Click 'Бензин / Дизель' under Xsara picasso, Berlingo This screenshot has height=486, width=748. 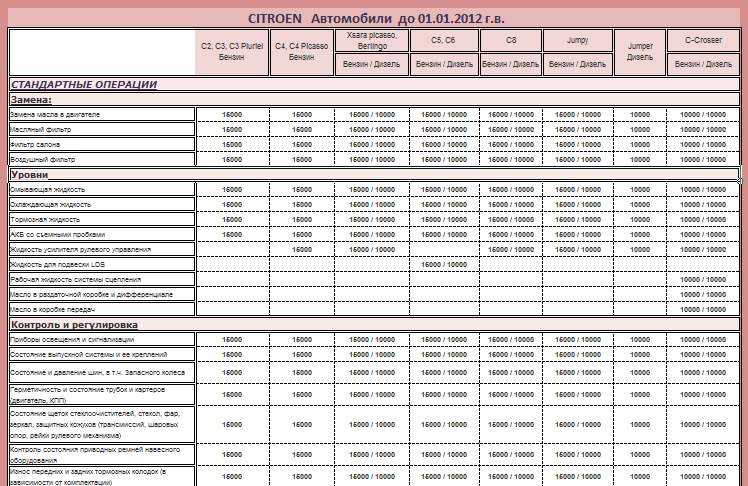(x=372, y=64)
